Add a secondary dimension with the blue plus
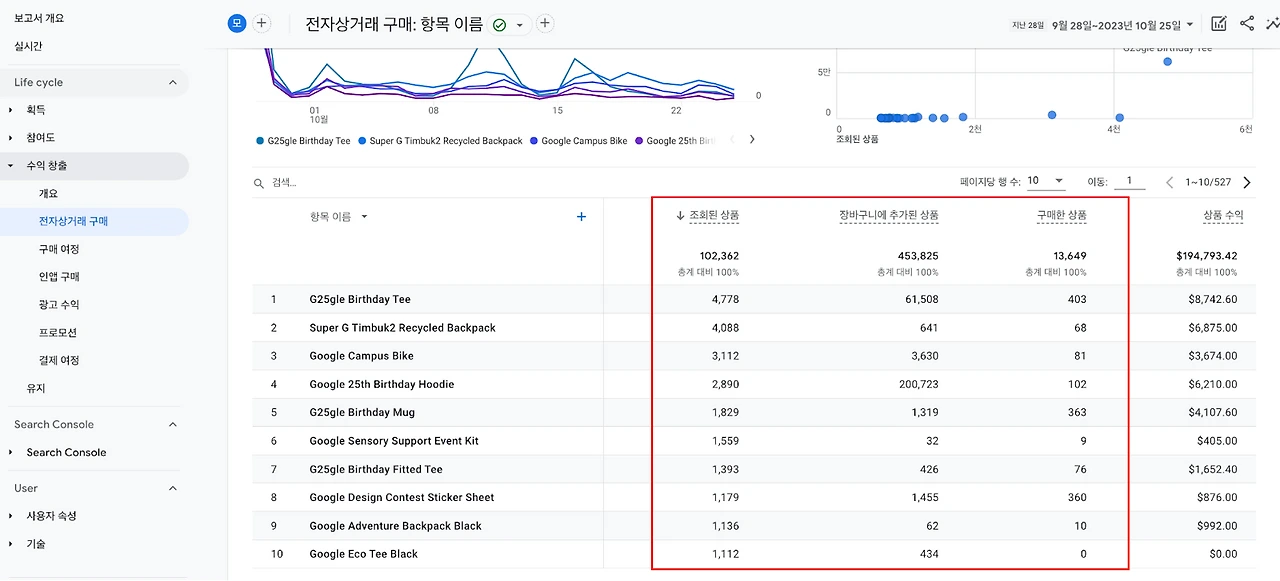The image size is (1280, 581). pos(581,216)
